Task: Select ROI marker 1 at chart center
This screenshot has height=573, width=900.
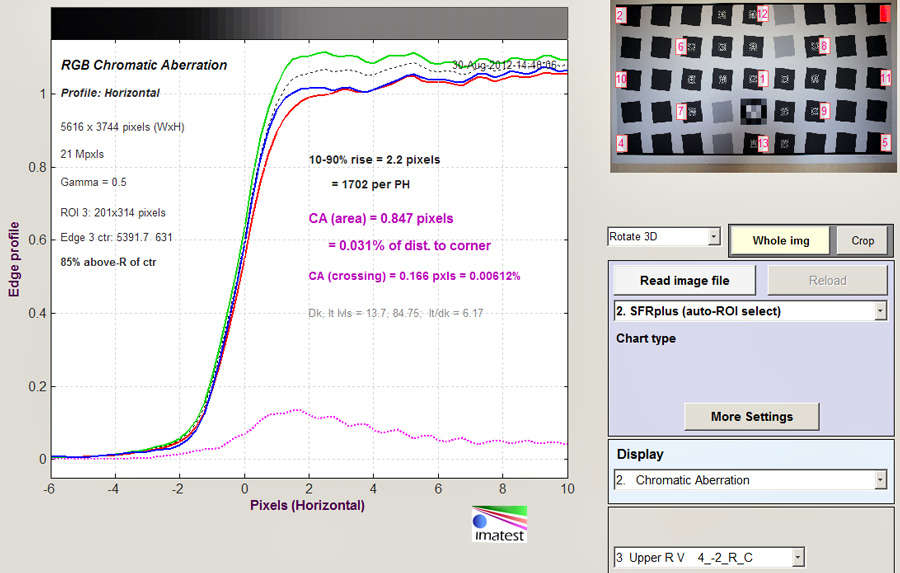Action: tap(763, 78)
